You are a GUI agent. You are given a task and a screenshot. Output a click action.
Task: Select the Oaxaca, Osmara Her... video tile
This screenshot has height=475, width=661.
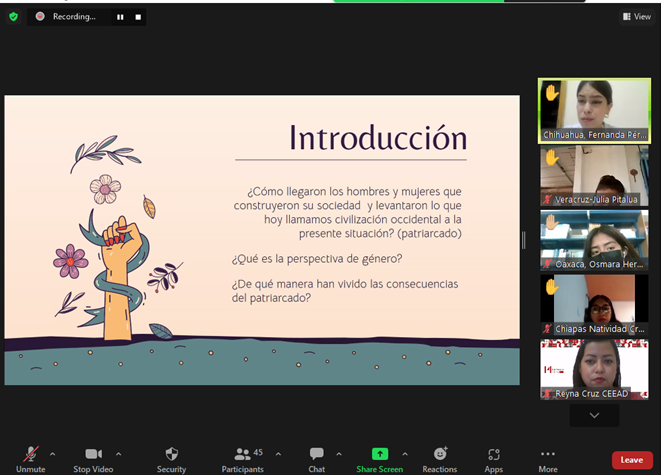[x=594, y=240]
